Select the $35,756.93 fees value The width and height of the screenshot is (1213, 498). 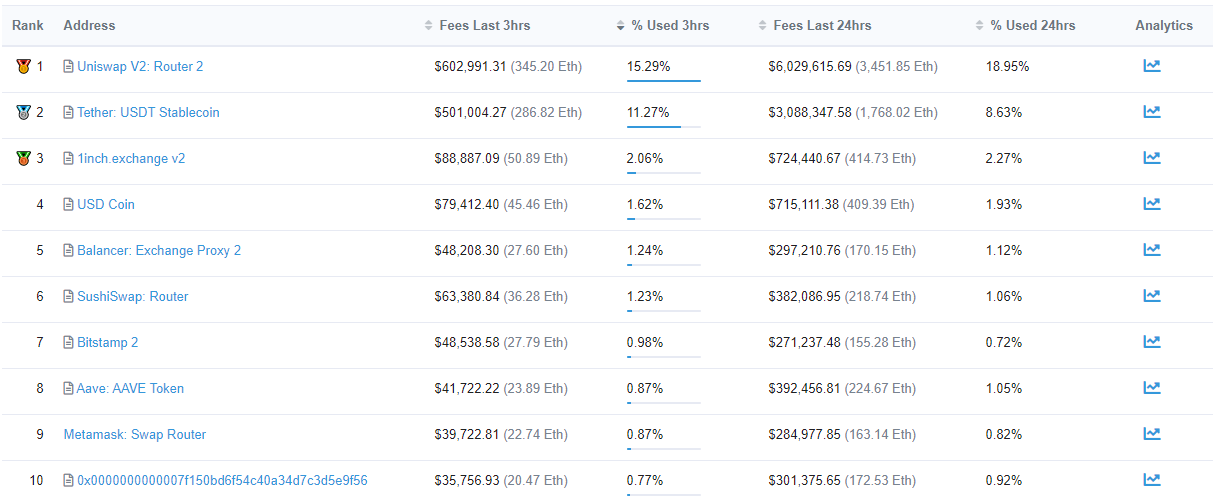pos(467,481)
